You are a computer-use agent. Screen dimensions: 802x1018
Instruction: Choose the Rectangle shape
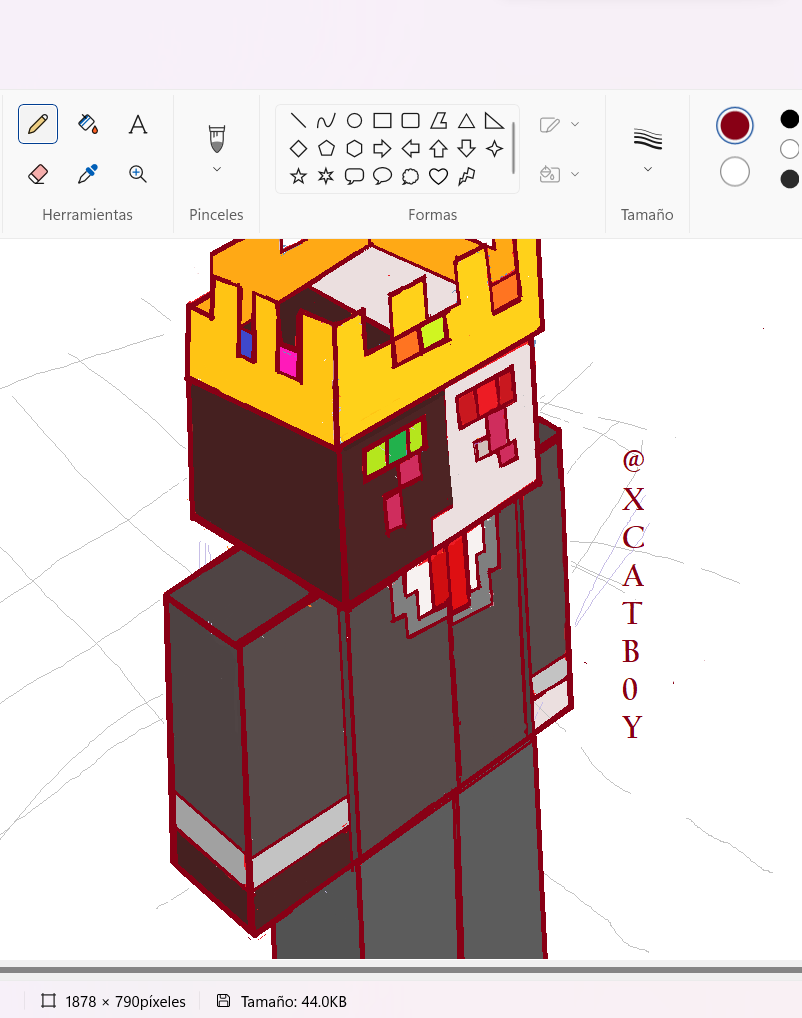[x=382, y=121]
